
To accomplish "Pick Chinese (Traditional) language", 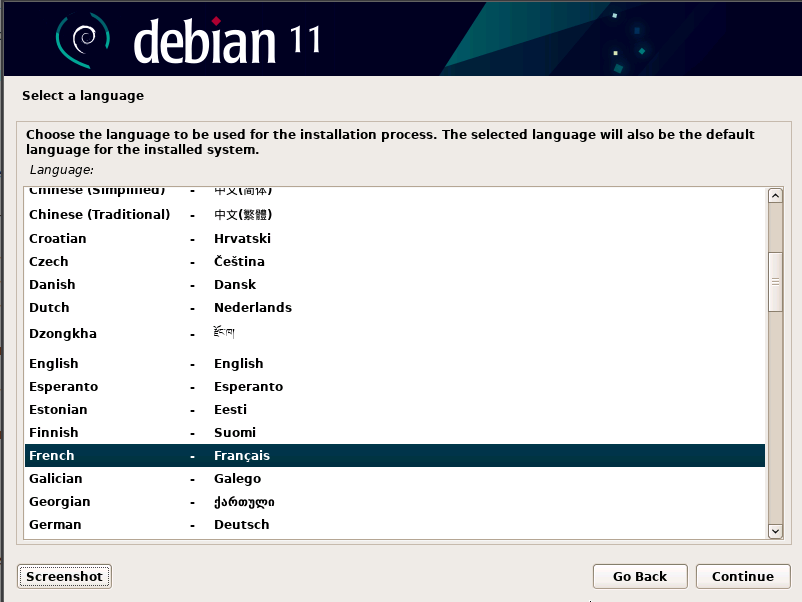I will 99,215.
